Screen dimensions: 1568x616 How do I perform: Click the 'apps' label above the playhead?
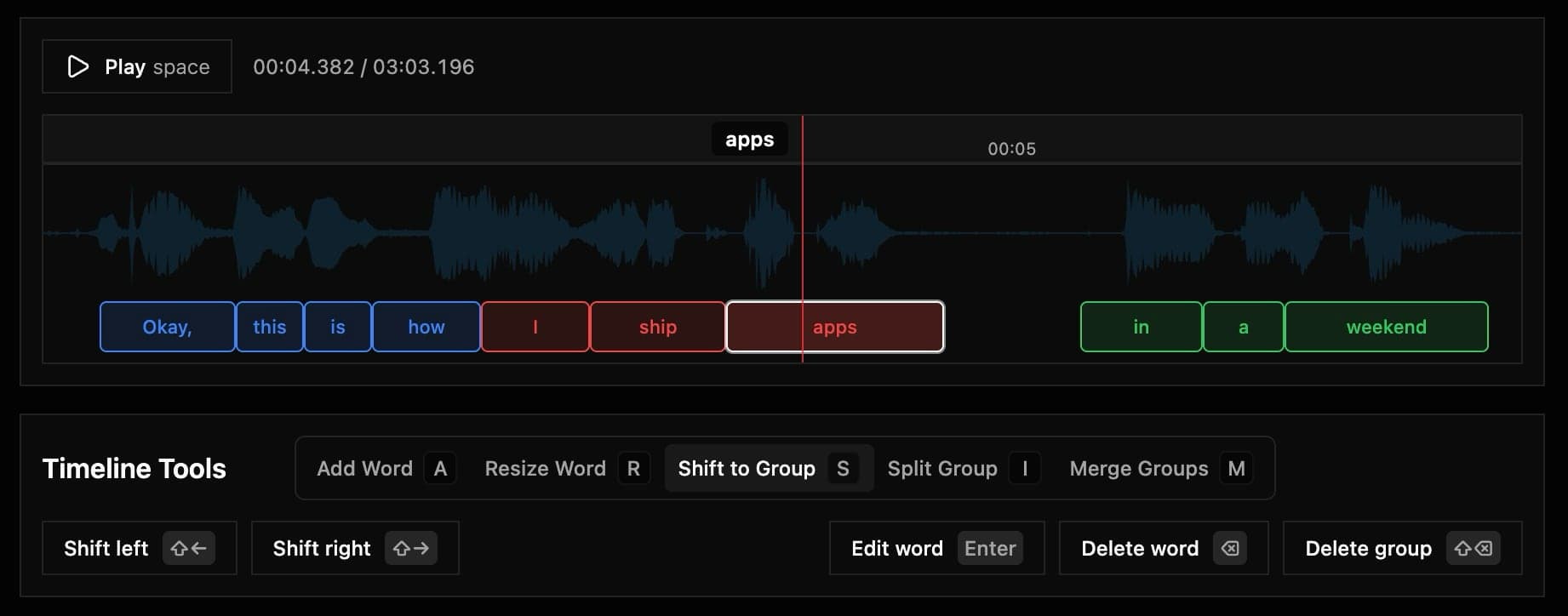(750, 139)
